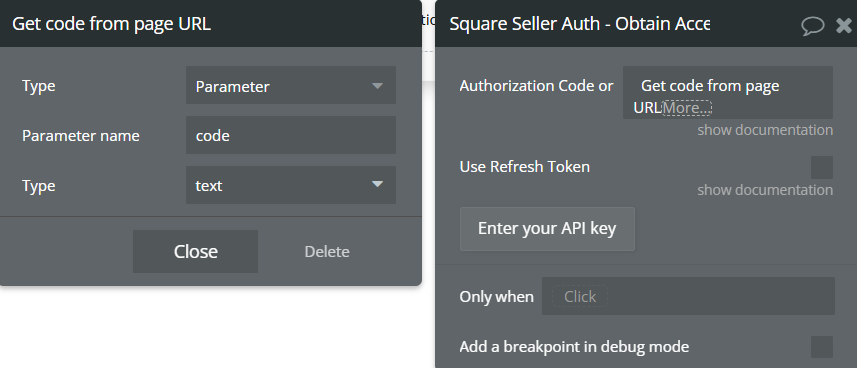The height and width of the screenshot is (368, 857).
Task: Click the arrow beside the Parameter value
Action: (377, 86)
